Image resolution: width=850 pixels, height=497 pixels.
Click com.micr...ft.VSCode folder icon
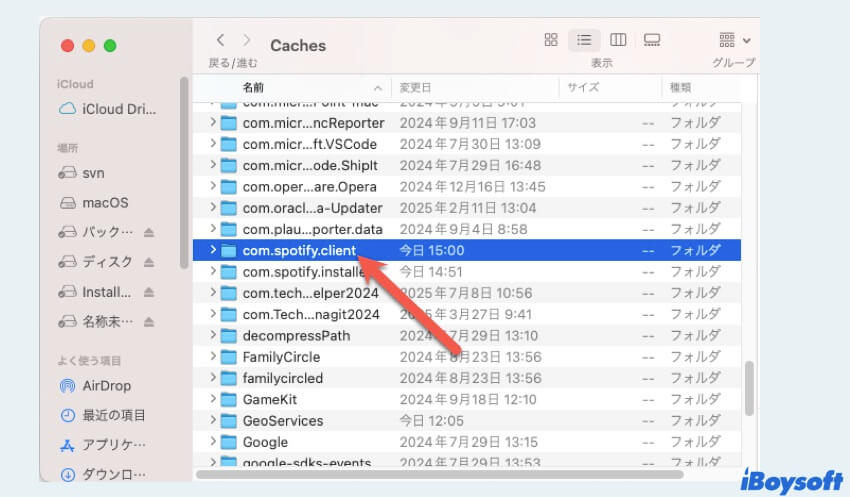point(229,144)
